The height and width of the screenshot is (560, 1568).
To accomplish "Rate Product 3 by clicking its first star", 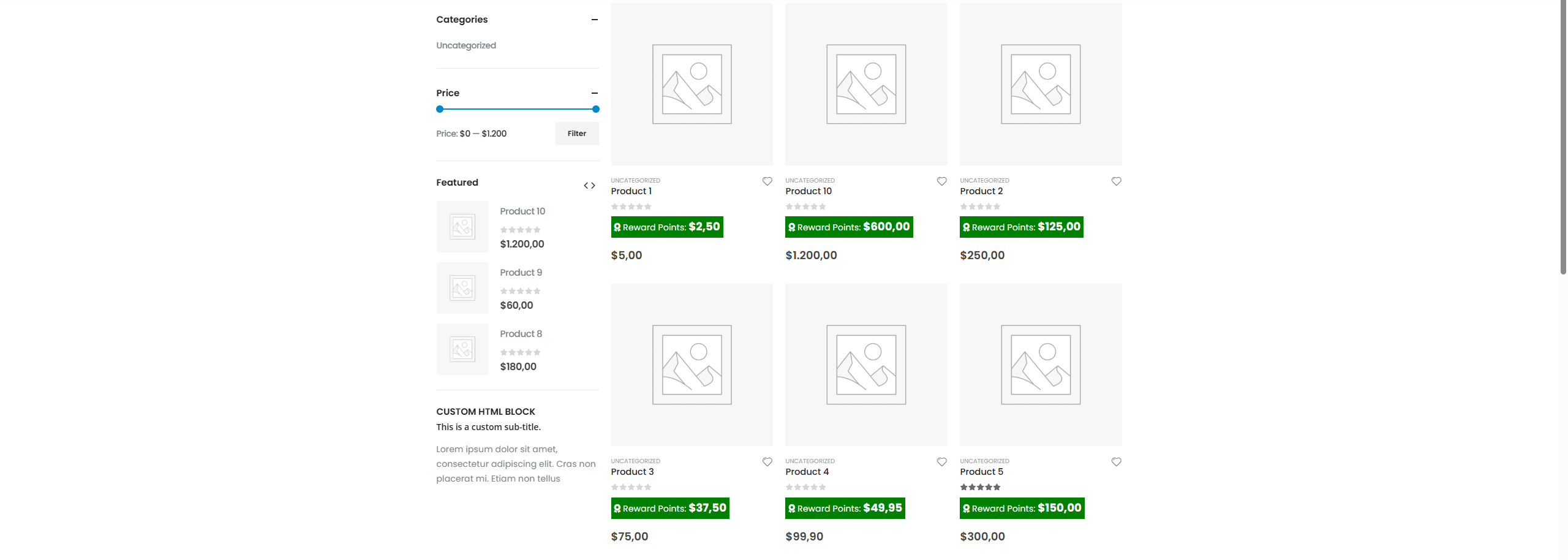I will point(614,486).
